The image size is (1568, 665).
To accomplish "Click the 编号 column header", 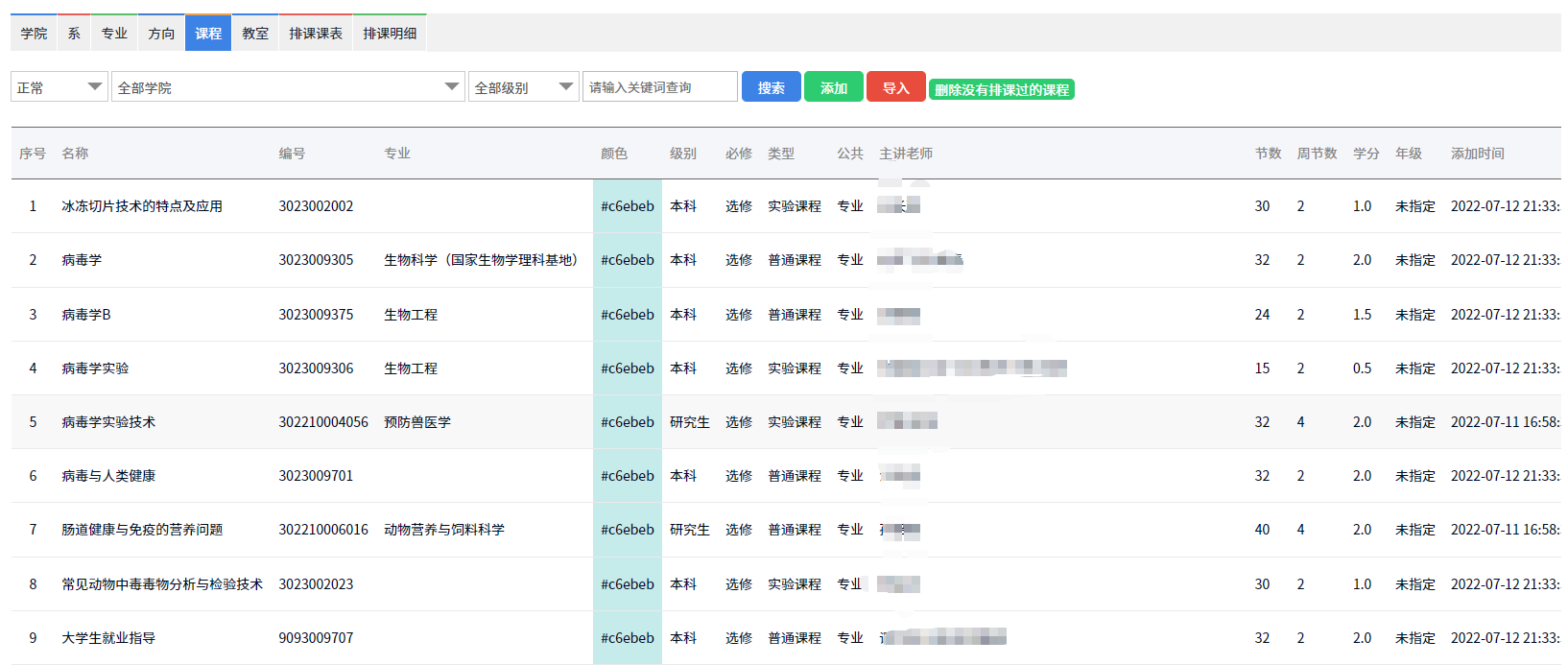I will pyautogui.click(x=292, y=154).
